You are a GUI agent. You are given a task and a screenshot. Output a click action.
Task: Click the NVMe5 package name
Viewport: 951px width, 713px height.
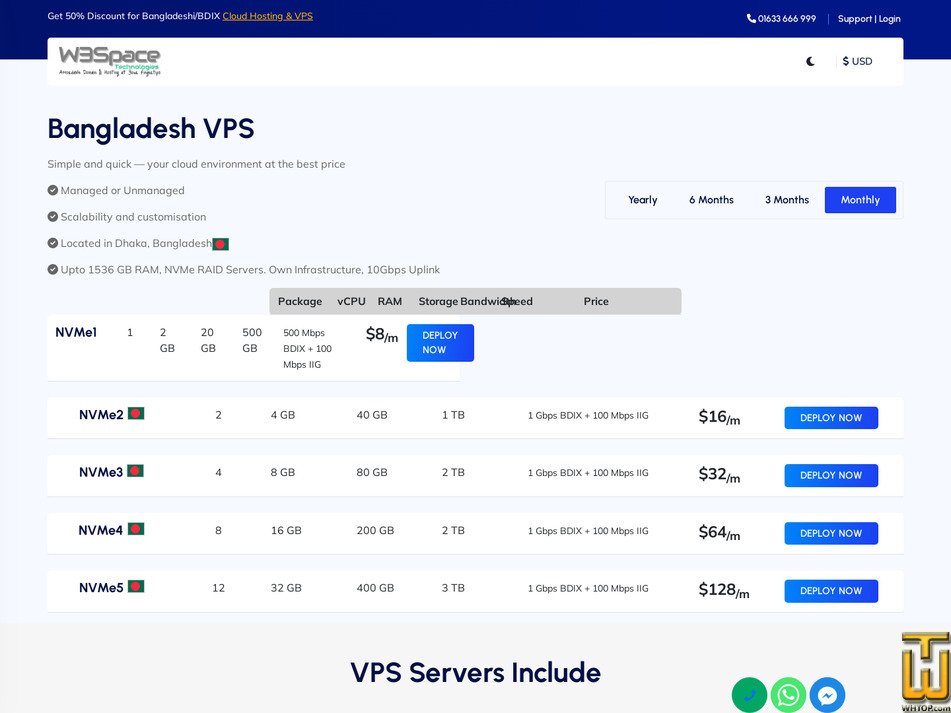[x=101, y=588]
